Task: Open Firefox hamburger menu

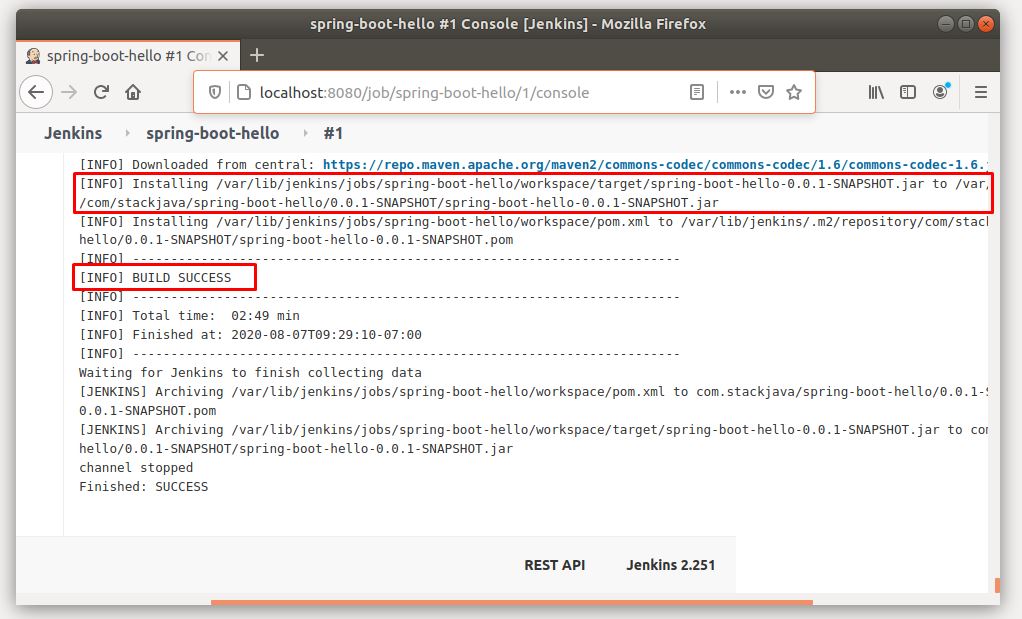Action: coord(980,93)
